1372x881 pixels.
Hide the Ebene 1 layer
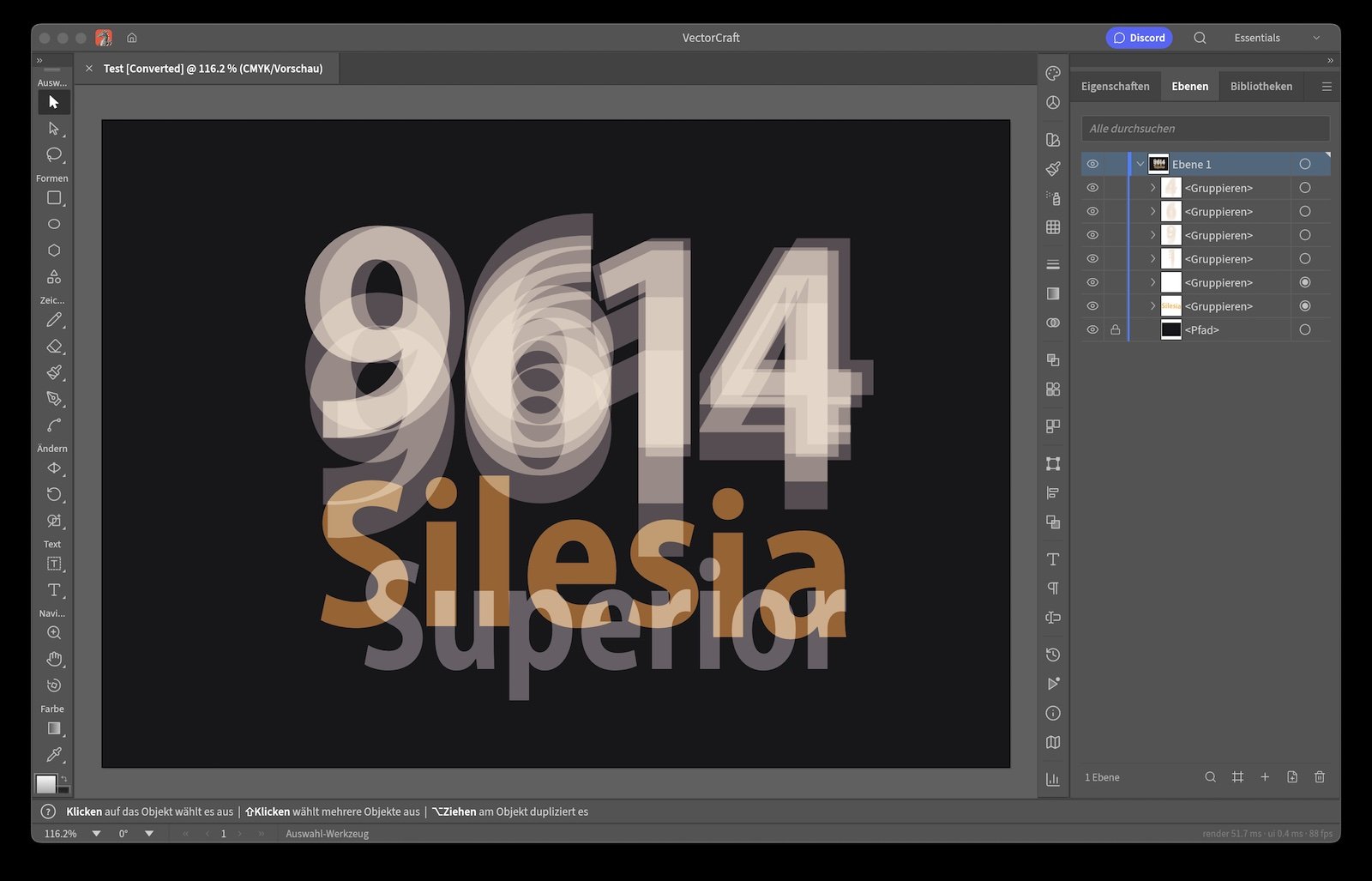1092,164
